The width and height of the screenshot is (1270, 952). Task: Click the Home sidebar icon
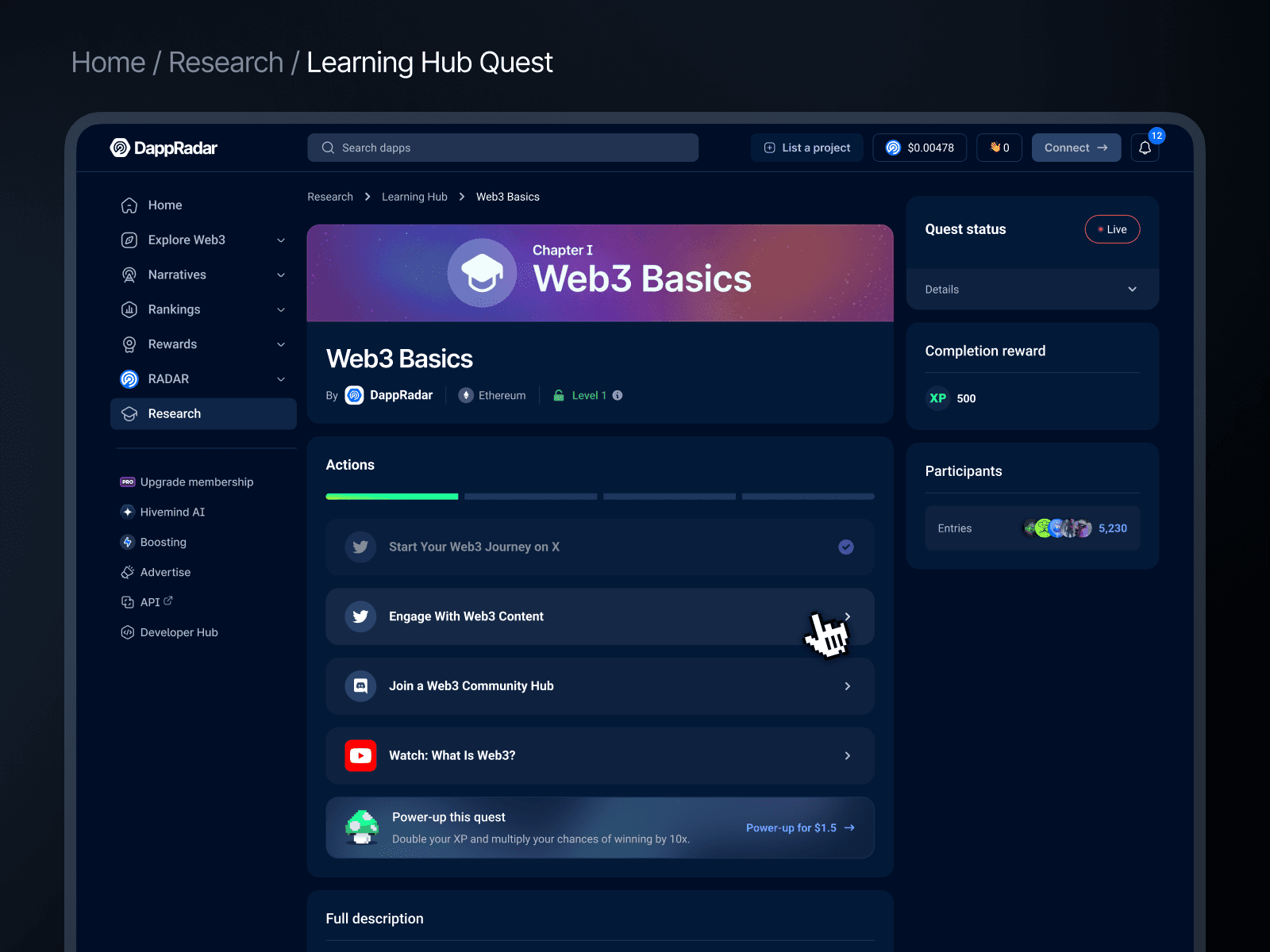(x=129, y=205)
